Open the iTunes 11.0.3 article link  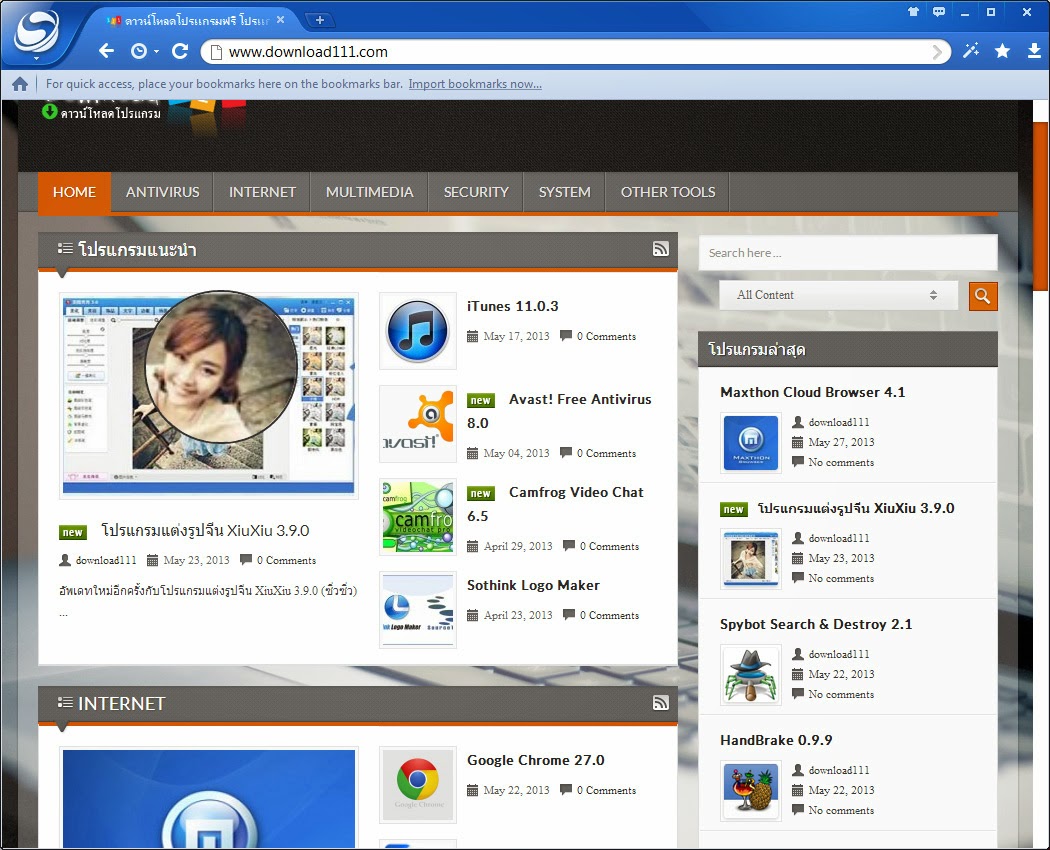pyautogui.click(x=512, y=306)
